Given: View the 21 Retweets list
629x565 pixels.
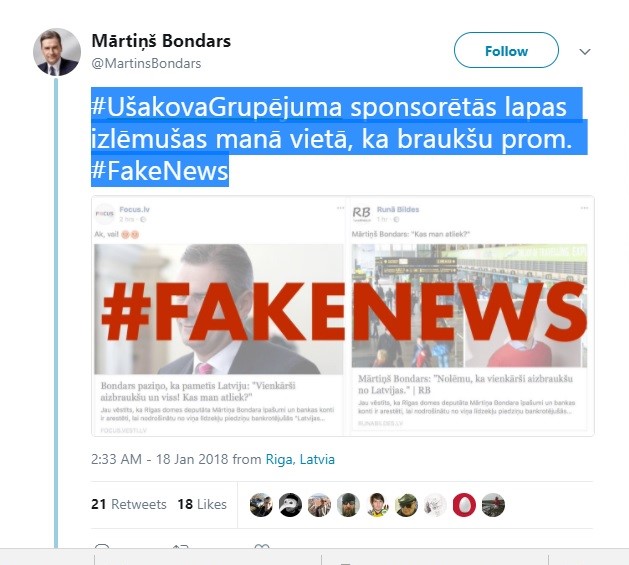Looking at the screenshot, I should [129, 504].
